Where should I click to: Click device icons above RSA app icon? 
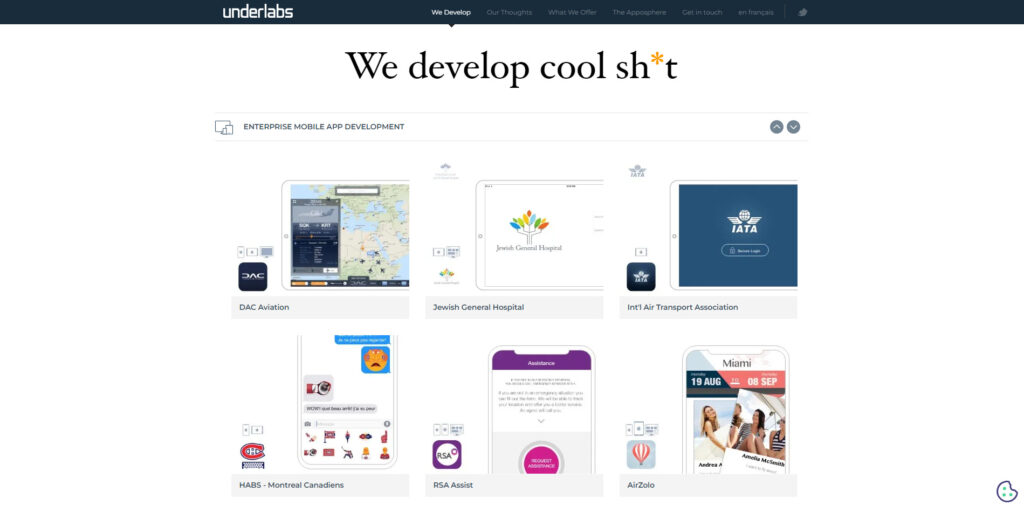pos(448,430)
